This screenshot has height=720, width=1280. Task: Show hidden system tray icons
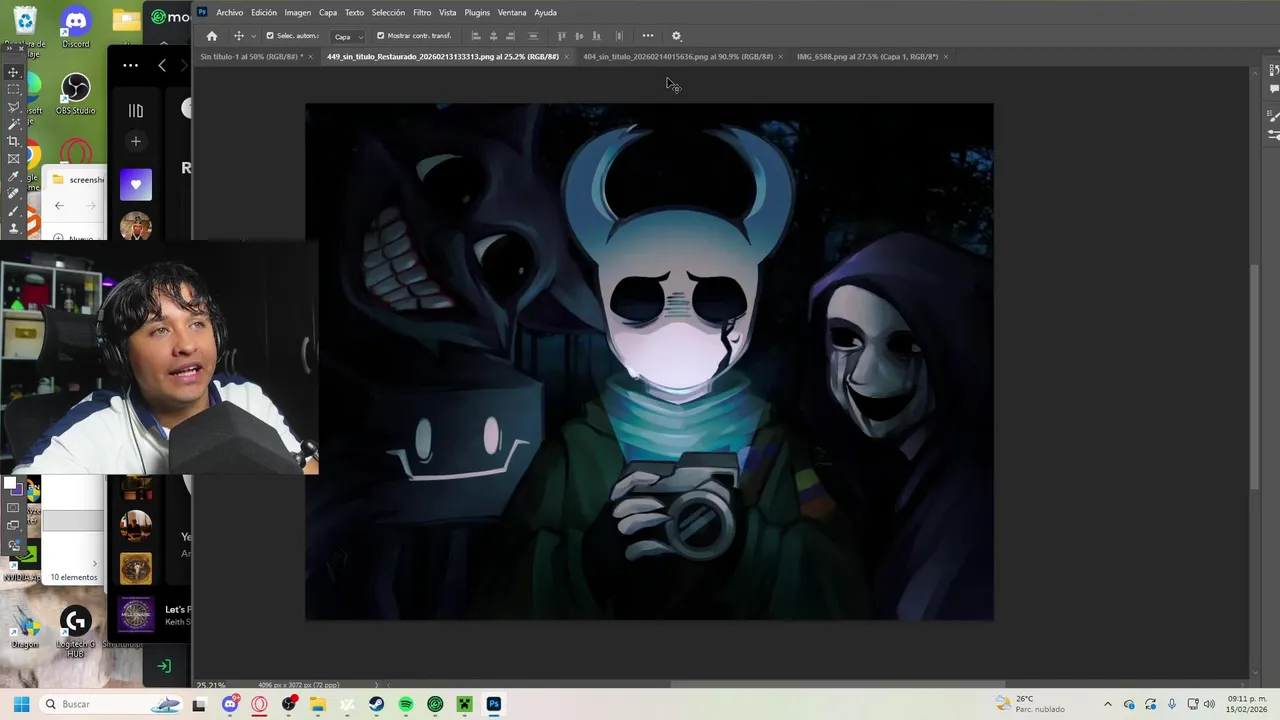[1107, 704]
